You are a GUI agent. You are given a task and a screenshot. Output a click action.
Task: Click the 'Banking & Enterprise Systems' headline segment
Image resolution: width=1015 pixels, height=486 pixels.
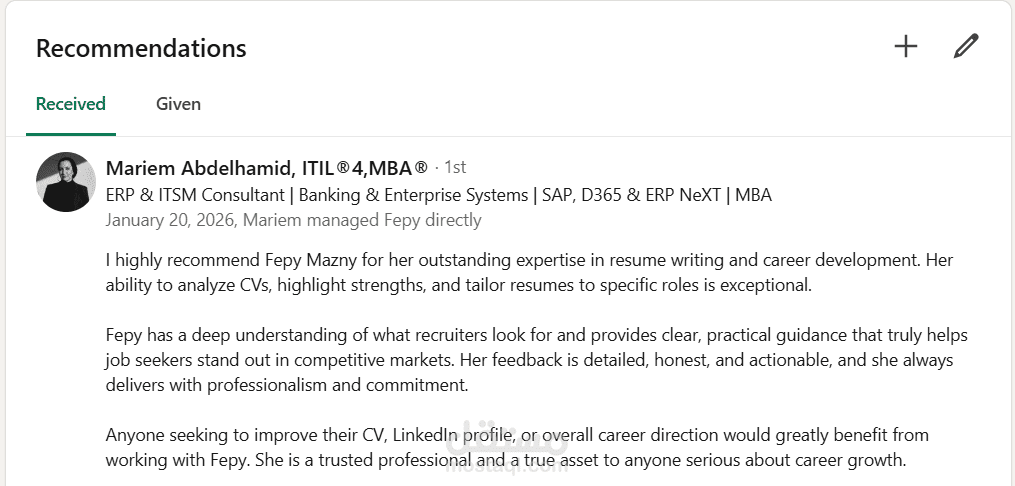click(x=413, y=195)
